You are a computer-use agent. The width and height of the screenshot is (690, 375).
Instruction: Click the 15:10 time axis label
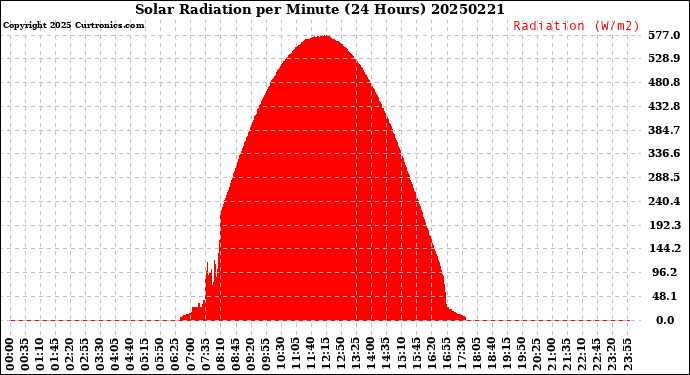[x=401, y=355]
